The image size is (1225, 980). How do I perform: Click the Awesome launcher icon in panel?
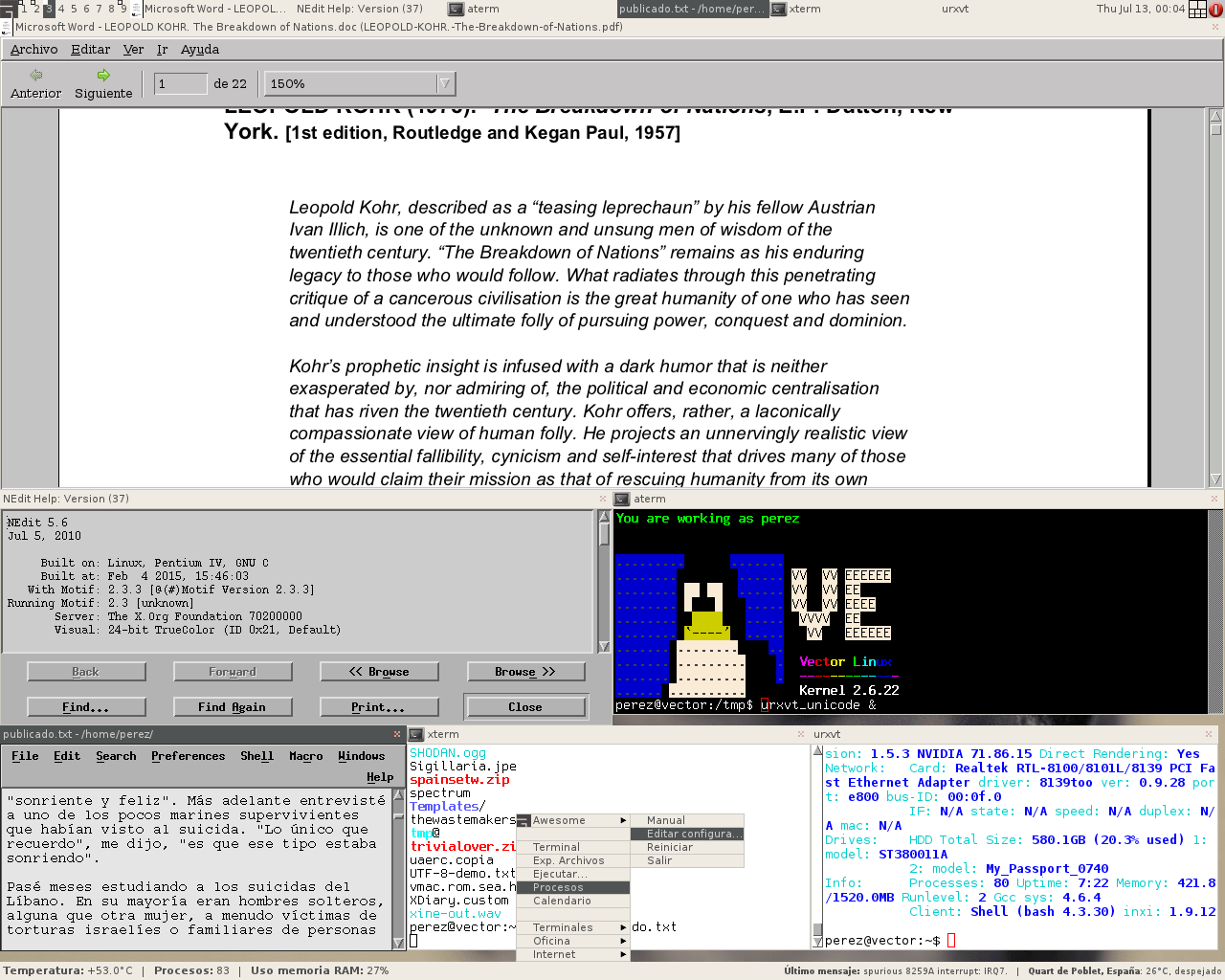[8, 9]
